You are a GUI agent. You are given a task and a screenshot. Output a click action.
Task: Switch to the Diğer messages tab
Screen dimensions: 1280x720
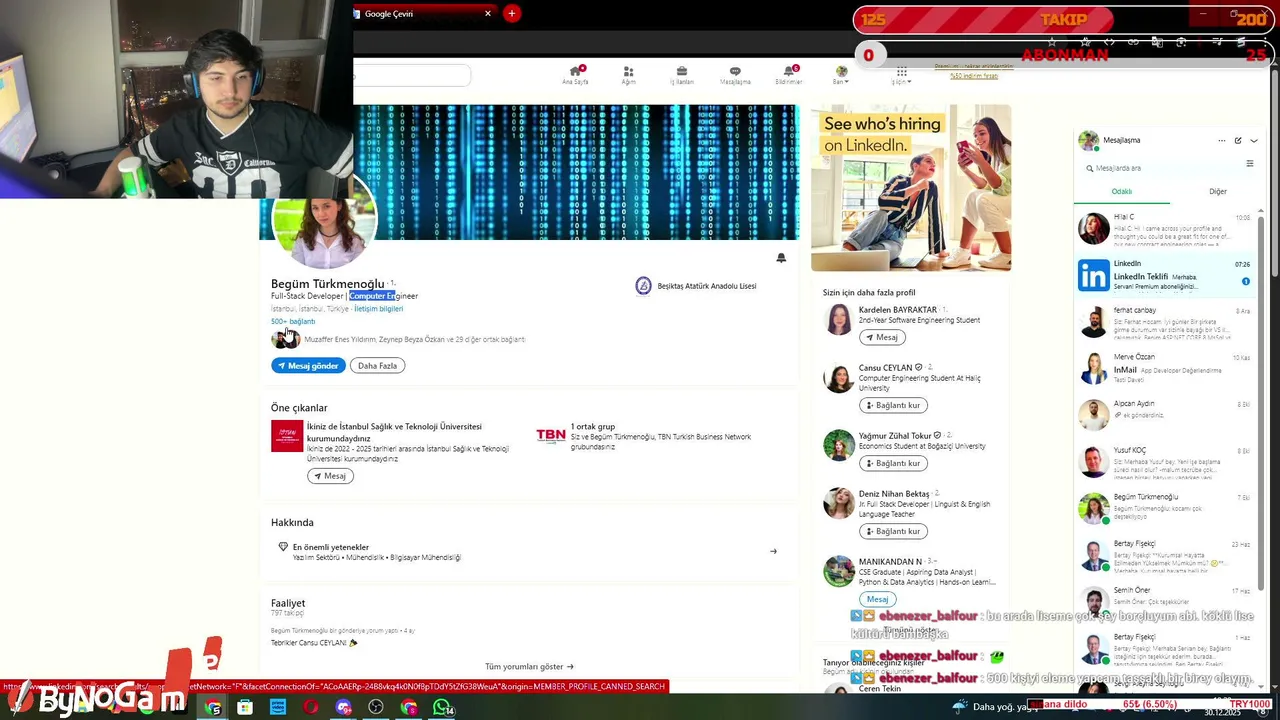click(x=1218, y=192)
